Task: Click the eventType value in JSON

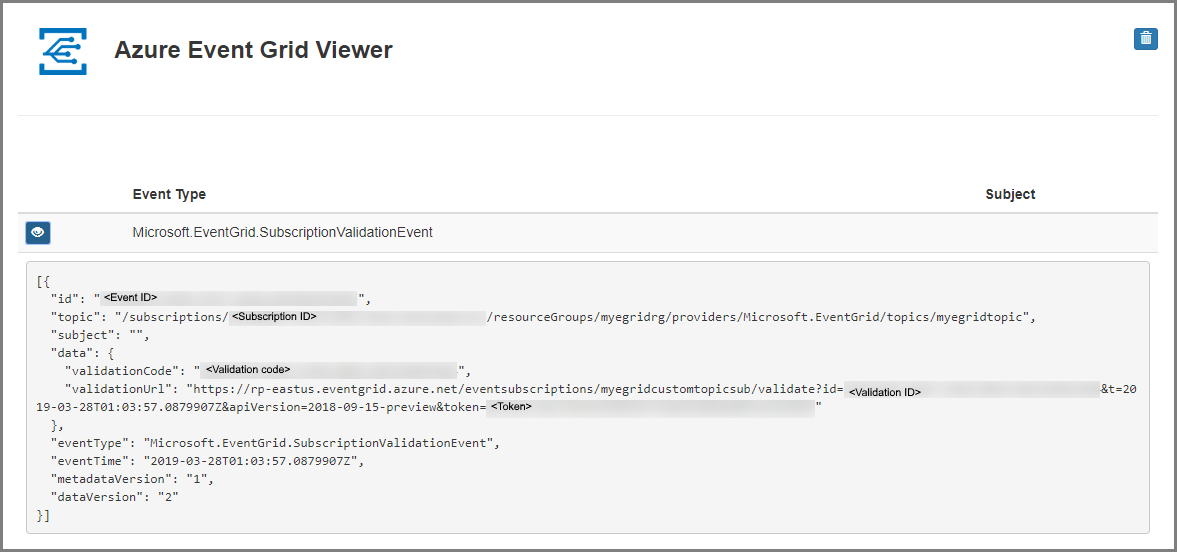Action: [321, 443]
